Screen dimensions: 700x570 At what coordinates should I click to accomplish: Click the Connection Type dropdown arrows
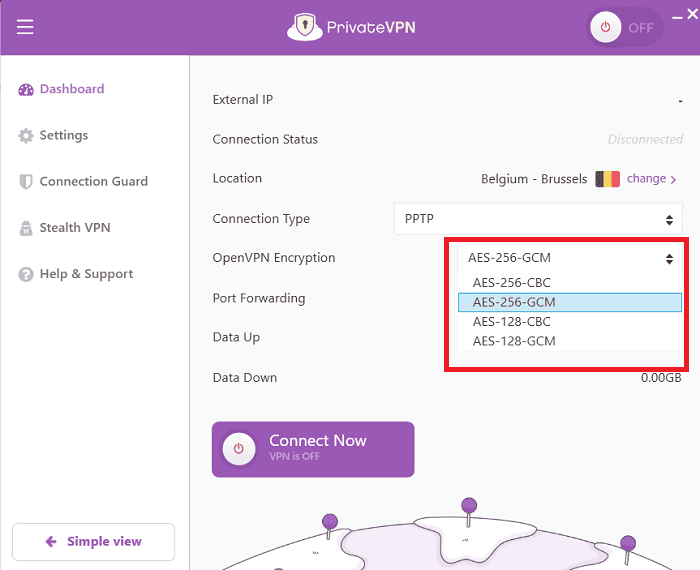click(669, 220)
